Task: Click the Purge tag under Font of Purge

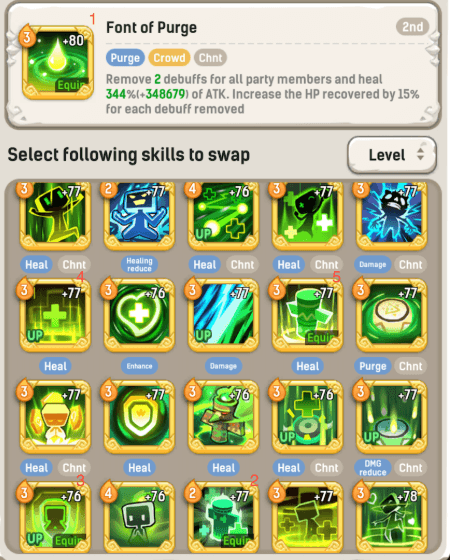Action: click(x=125, y=58)
